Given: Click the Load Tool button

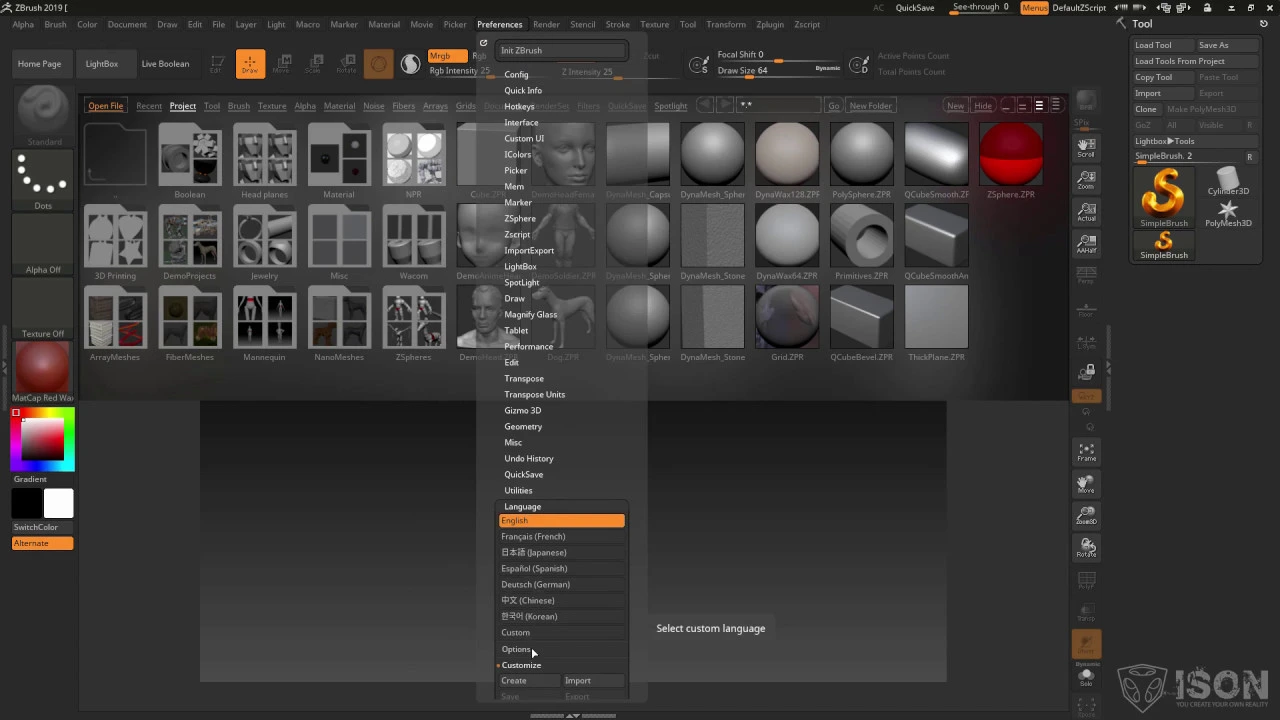Looking at the screenshot, I should tap(1162, 45).
